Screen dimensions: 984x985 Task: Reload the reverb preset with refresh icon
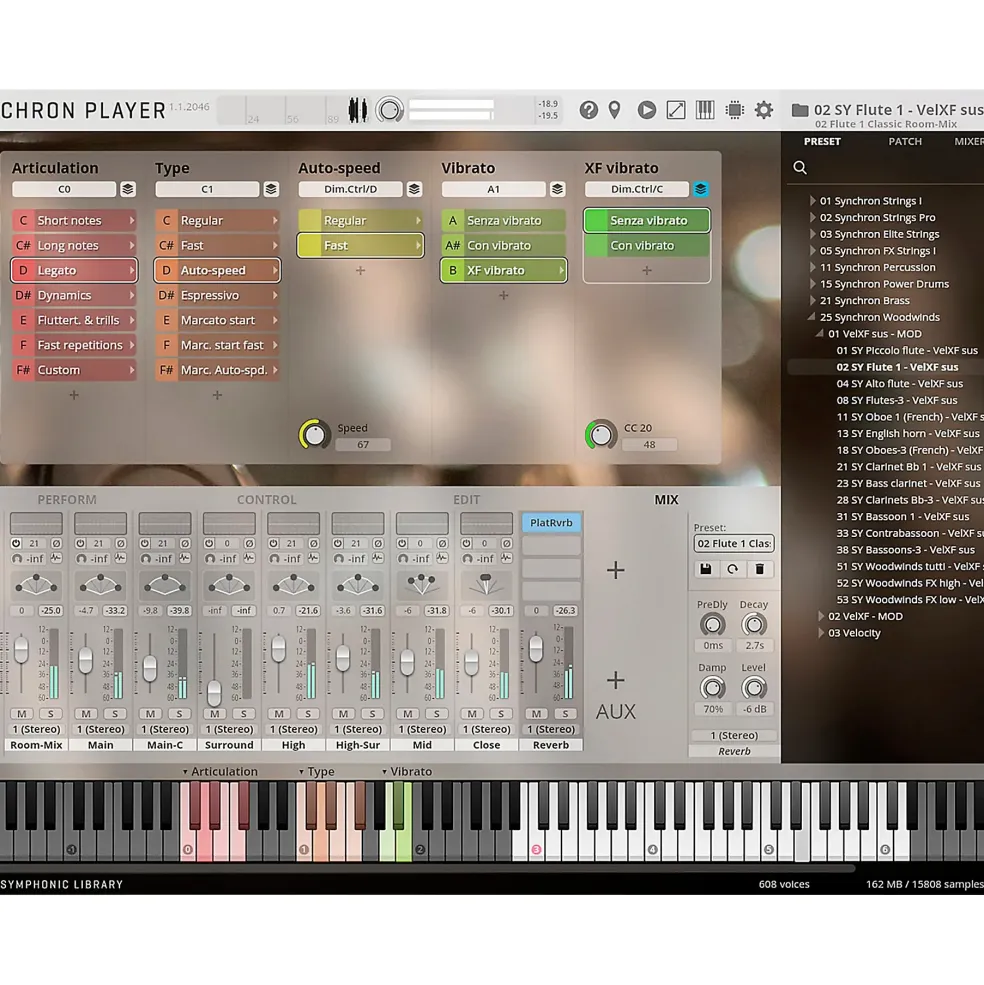point(733,569)
